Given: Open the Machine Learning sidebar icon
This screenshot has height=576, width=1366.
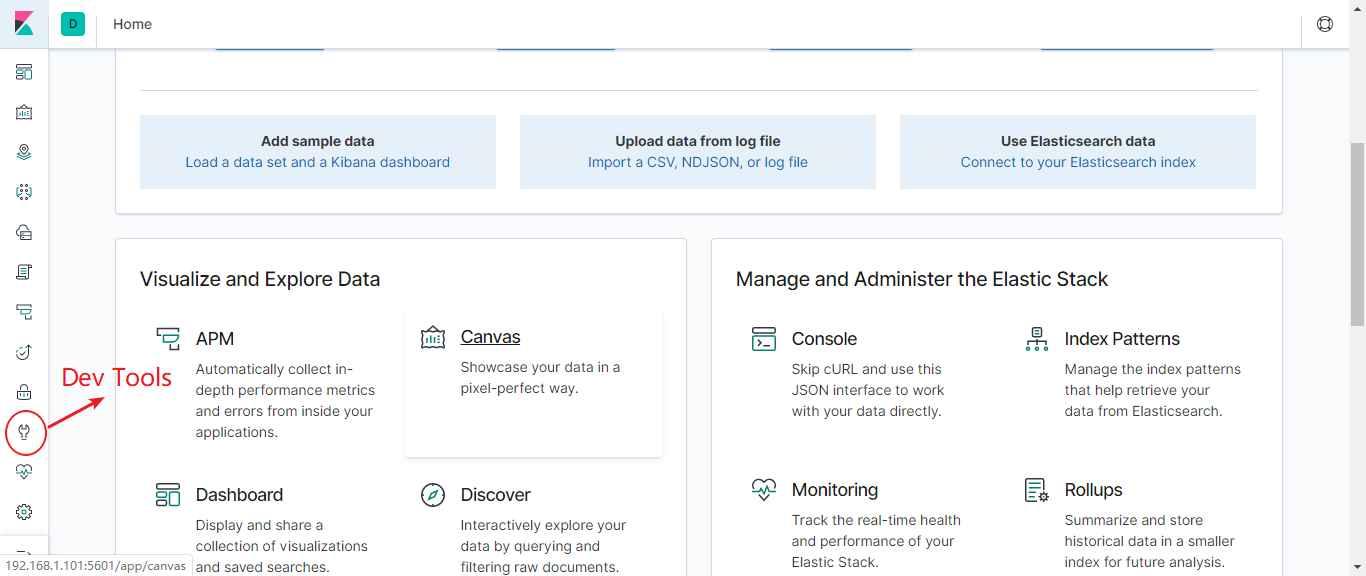Looking at the screenshot, I should coord(24,192).
